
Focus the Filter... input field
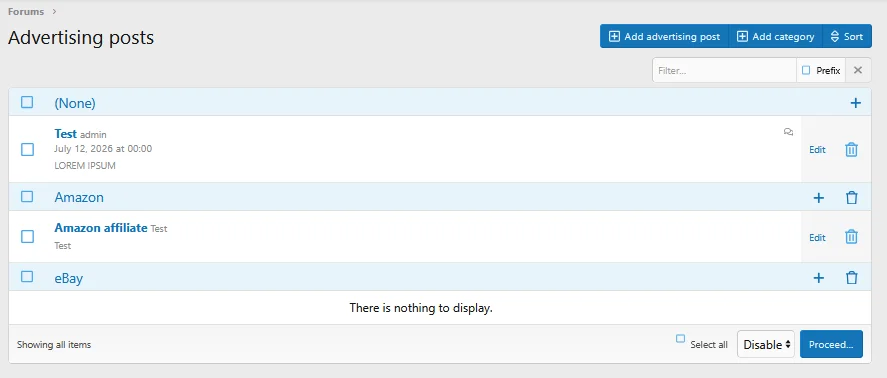tap(725, 70)
